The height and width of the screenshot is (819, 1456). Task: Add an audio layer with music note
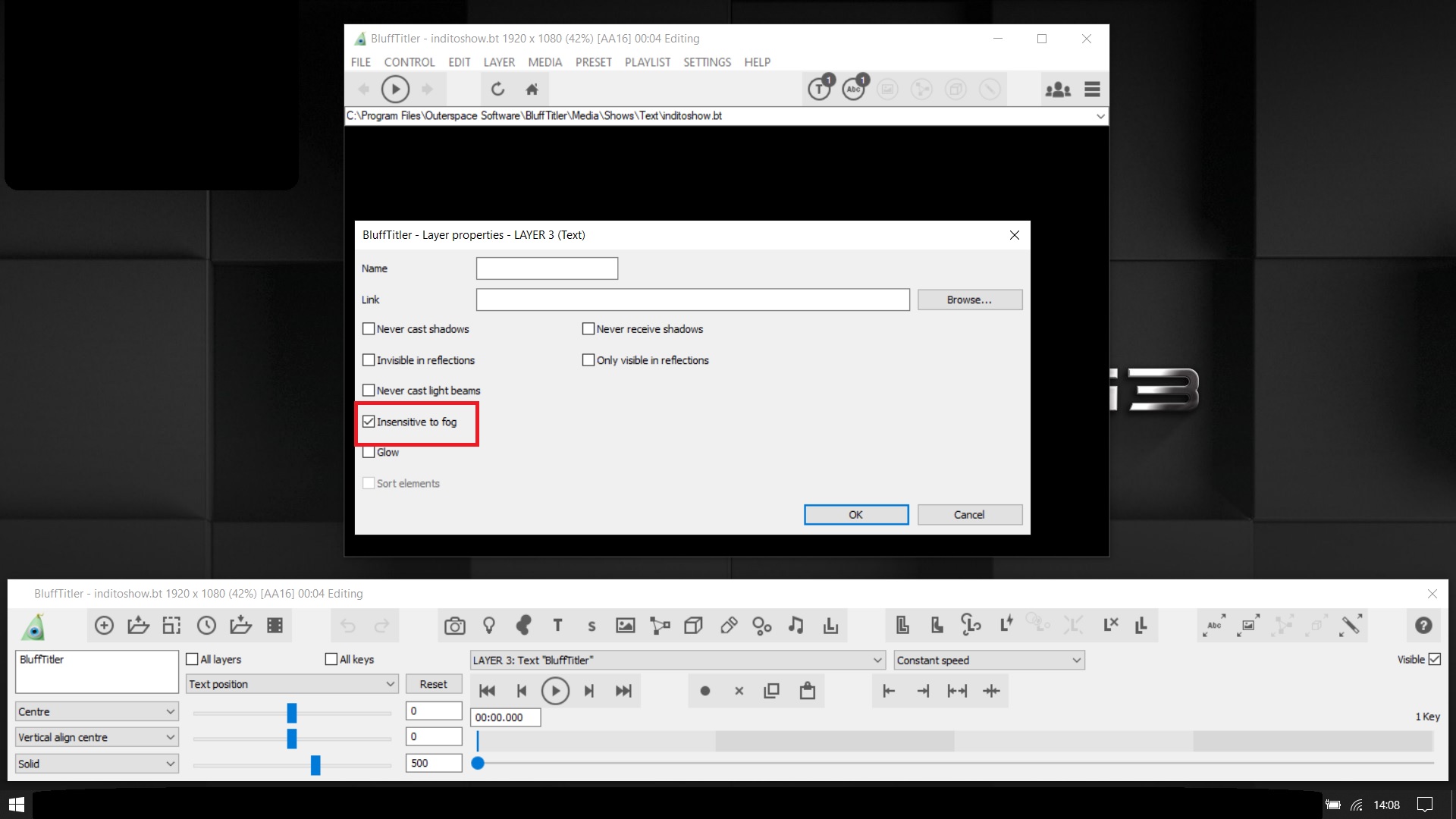[x=795, y=626]
